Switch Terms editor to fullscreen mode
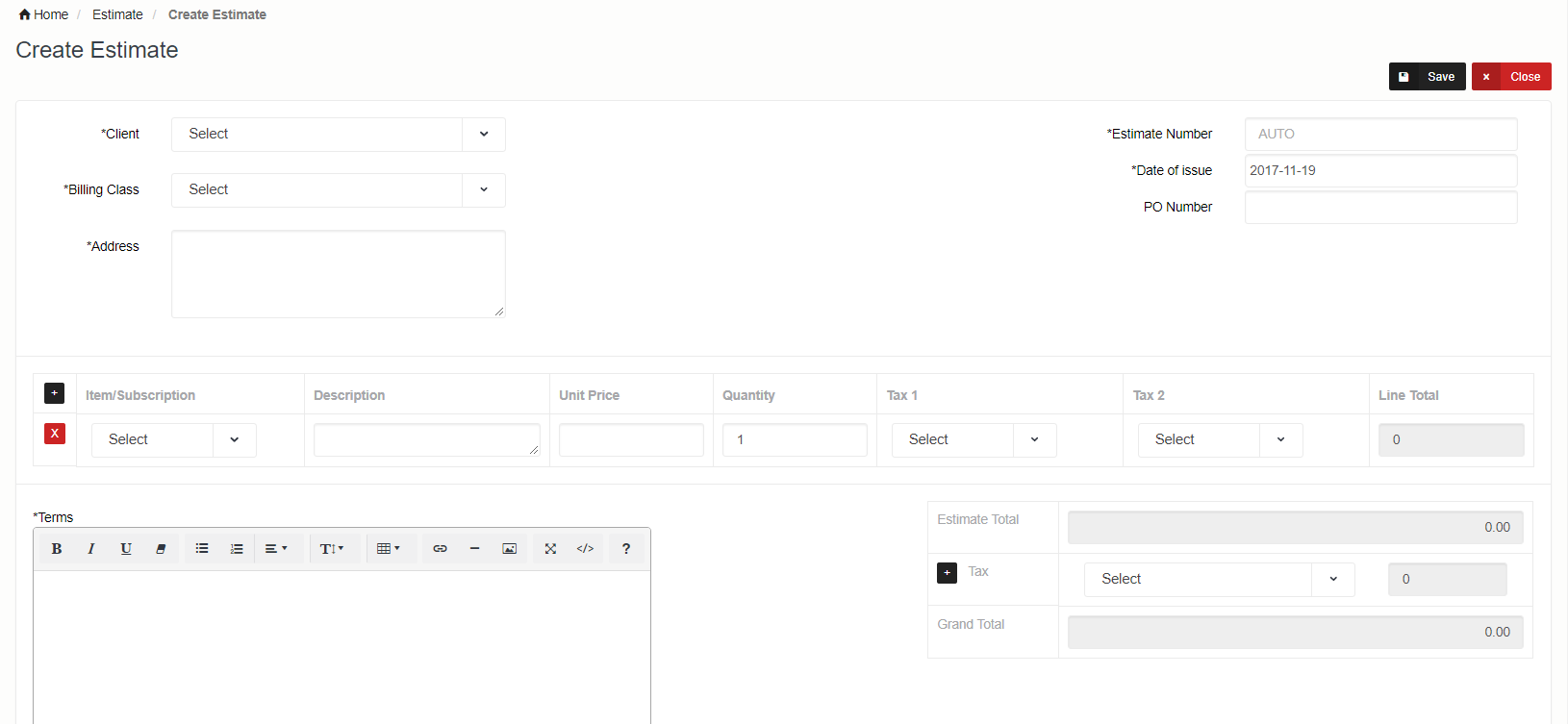This screenshot has height=724, width=1568. pyautogui.click(x=550, y=549)
